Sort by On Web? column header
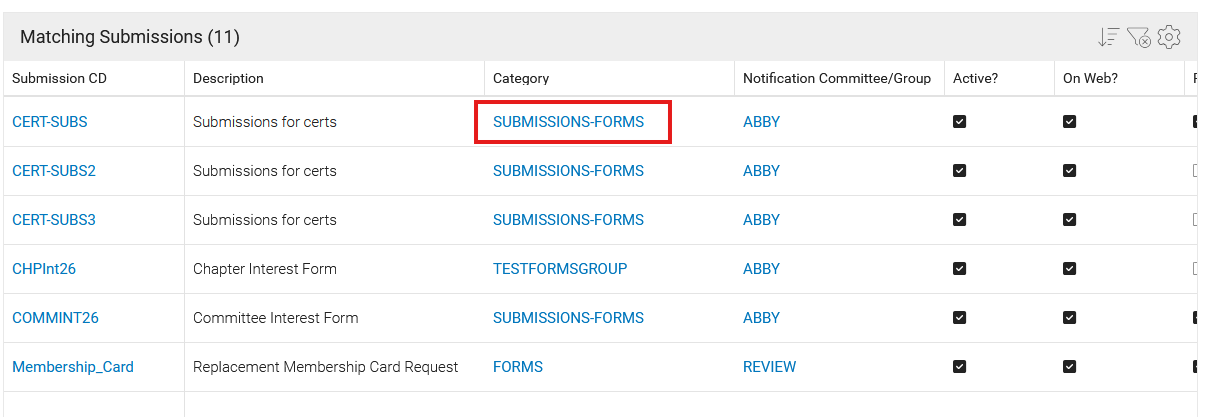Viewport: 1206px width, 417px height. click(1090, 78)
